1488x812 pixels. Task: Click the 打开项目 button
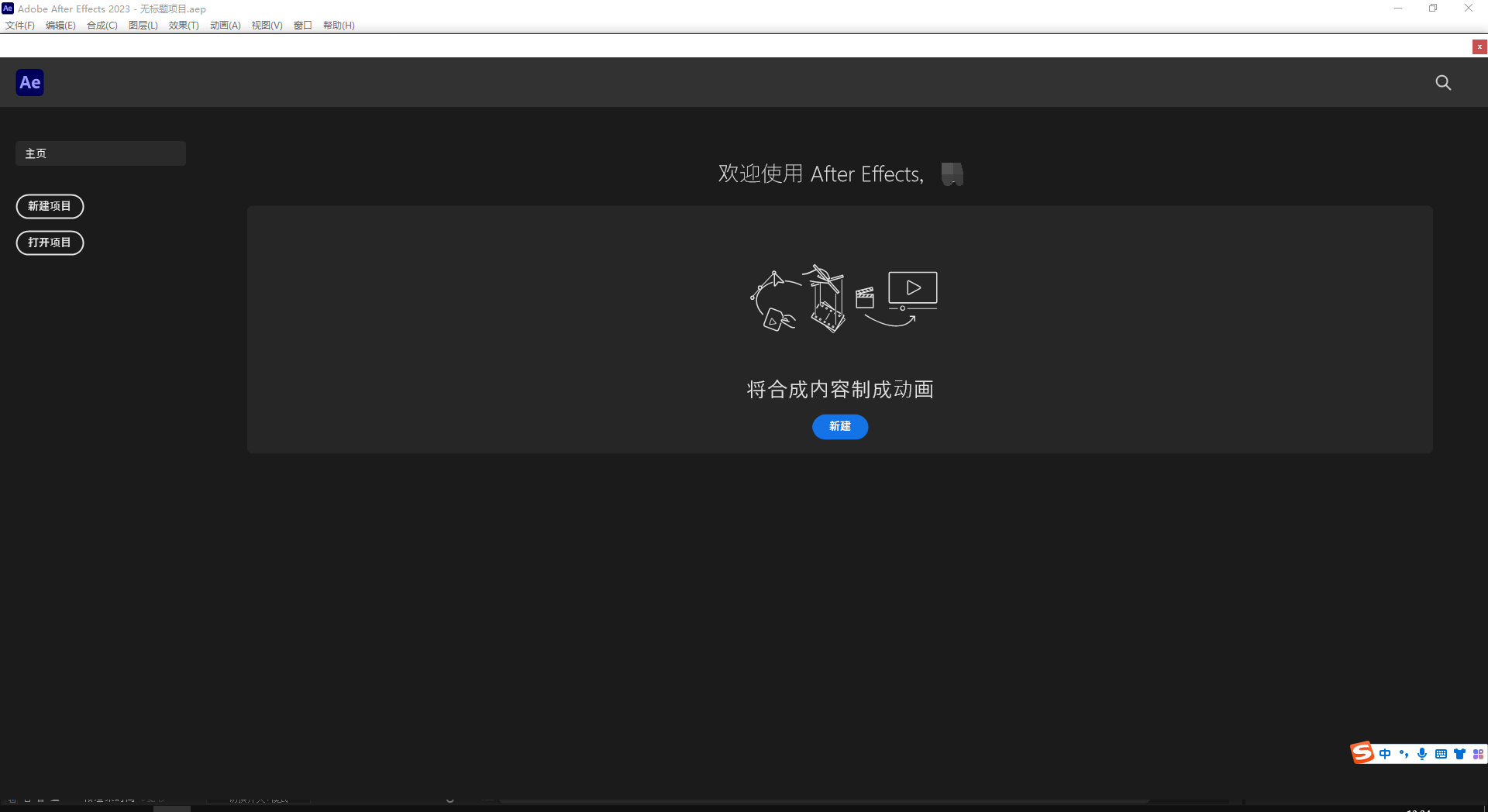click(x=50, y=243)
